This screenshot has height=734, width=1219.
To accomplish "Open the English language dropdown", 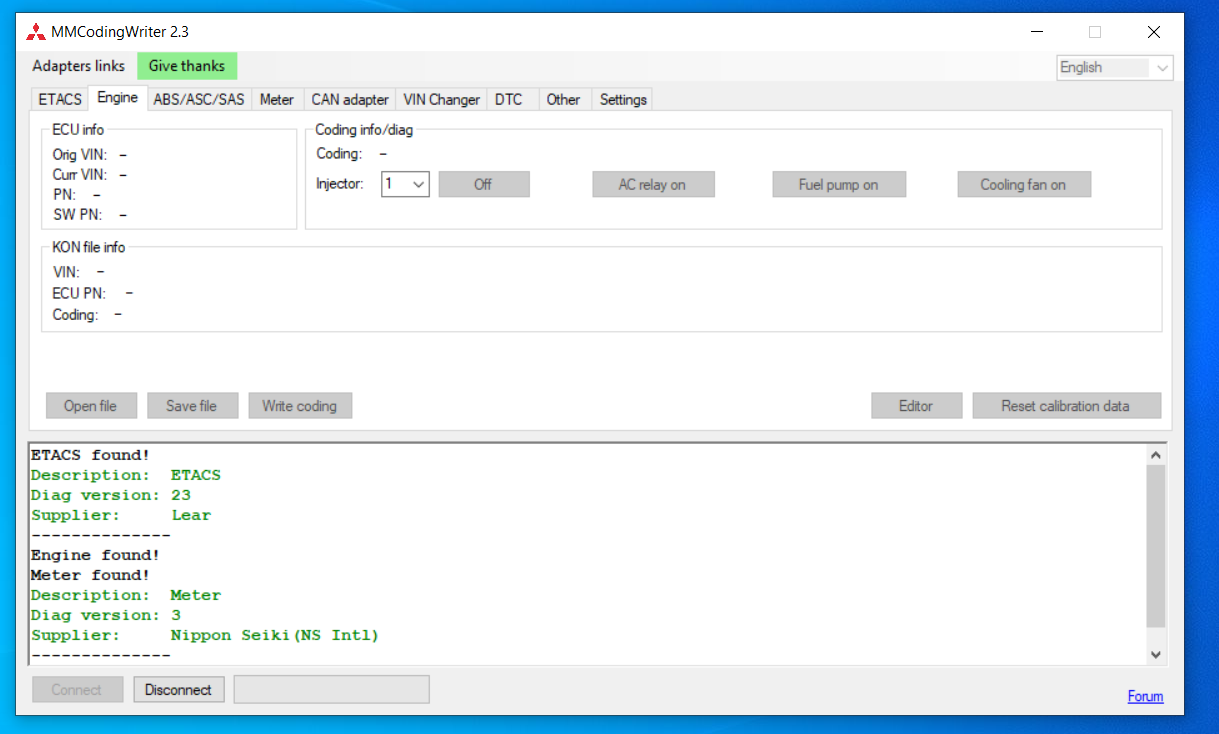I will [1115, 68].
